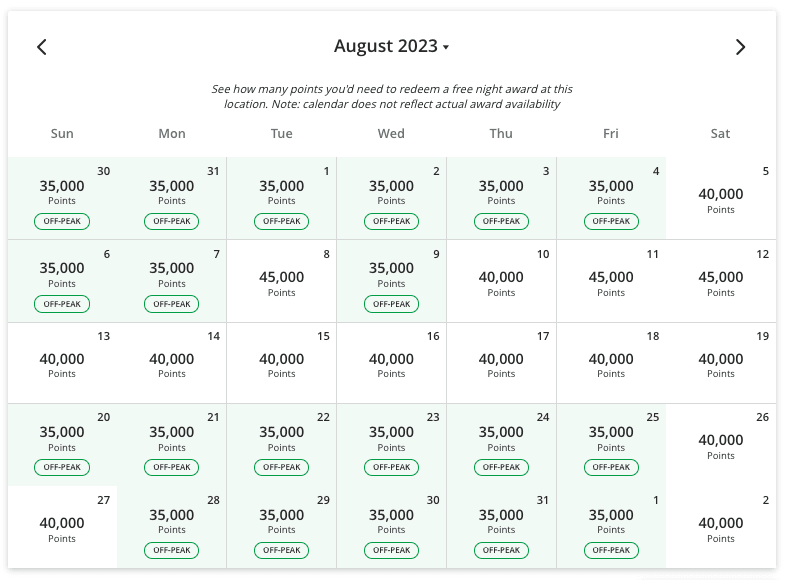Select Saturday August 12 date cell
Image resolution: width=785 pixels, height=580 pixels.
pos(721,281)
